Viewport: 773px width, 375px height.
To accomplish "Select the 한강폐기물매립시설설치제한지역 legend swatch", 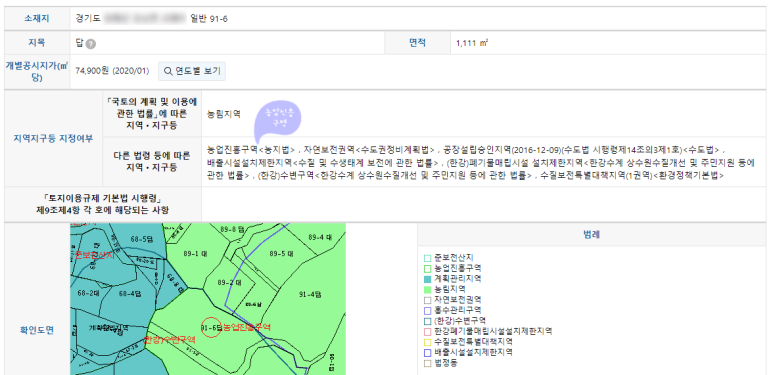I will tap(427, 331).
